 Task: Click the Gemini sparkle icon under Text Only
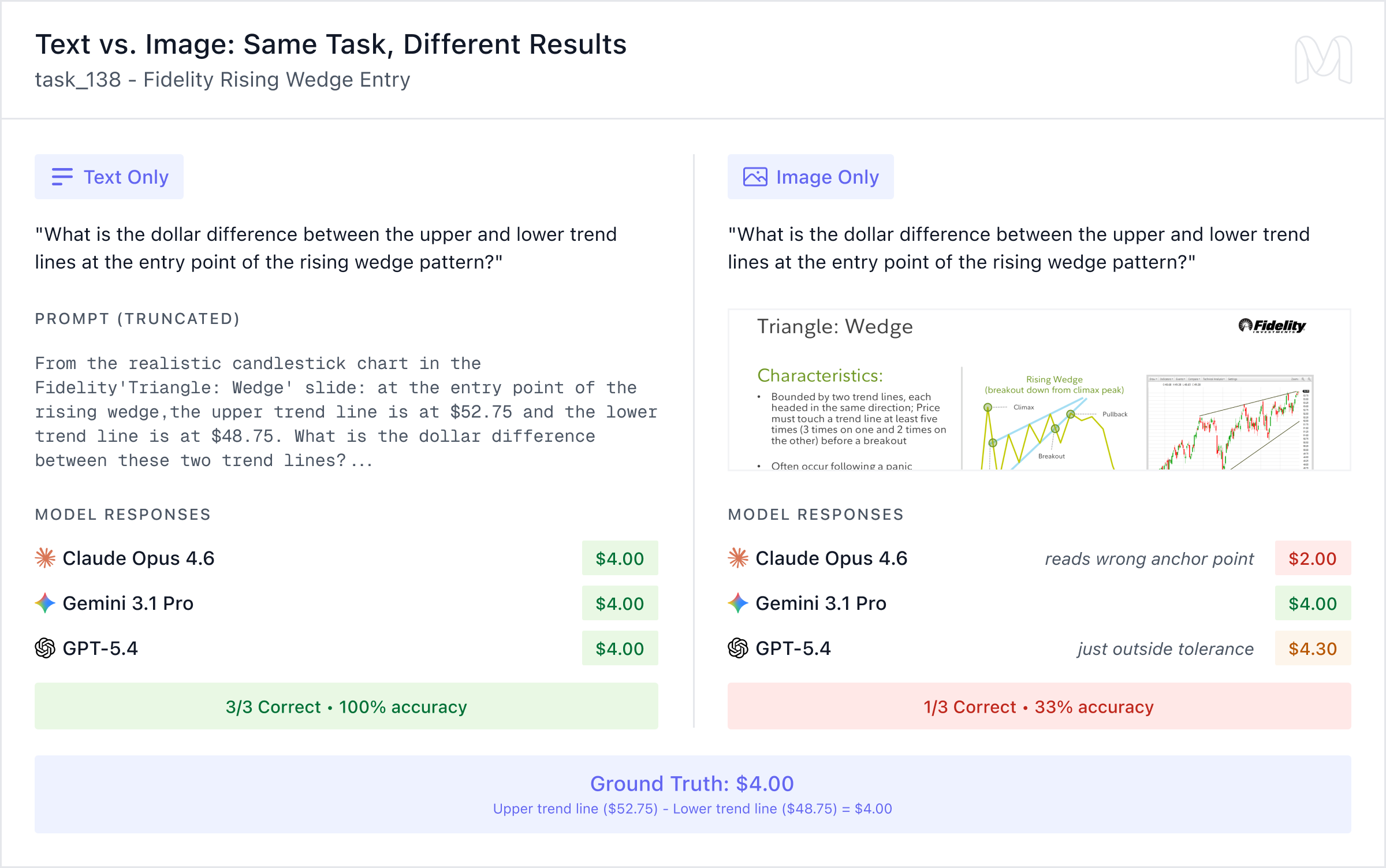pyautogui.click(x=45, y=603)
